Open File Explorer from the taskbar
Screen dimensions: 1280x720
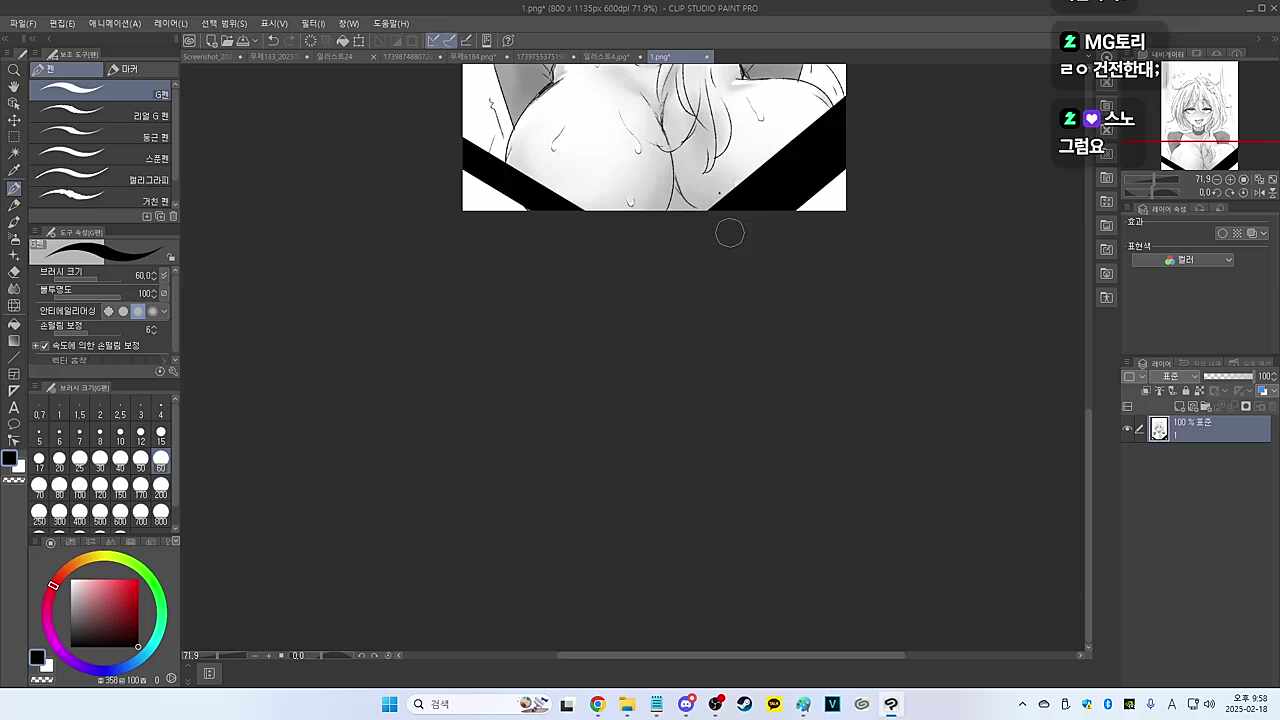point(627,704)
